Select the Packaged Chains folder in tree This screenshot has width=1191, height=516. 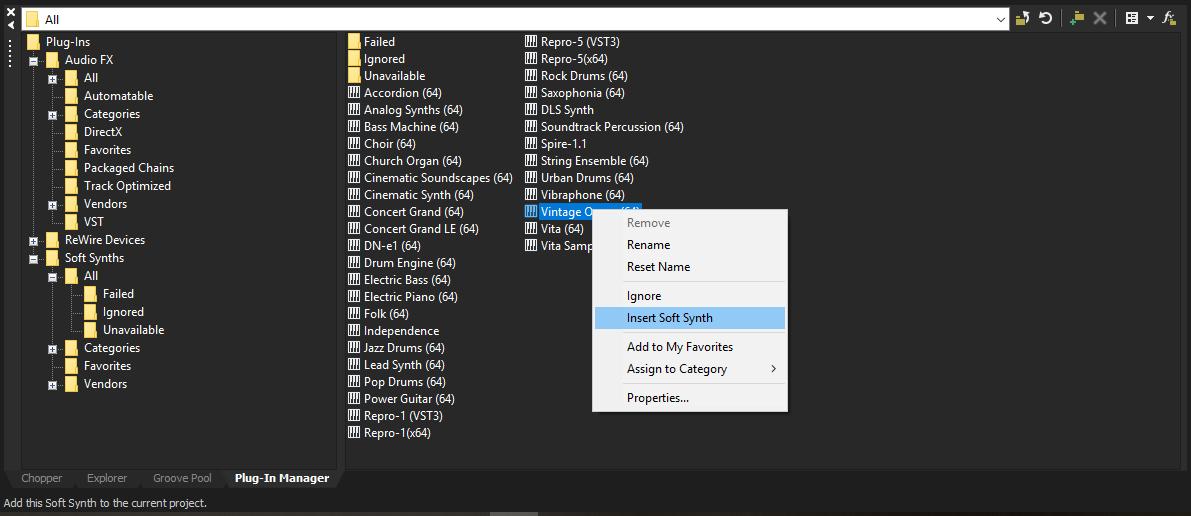119,168
